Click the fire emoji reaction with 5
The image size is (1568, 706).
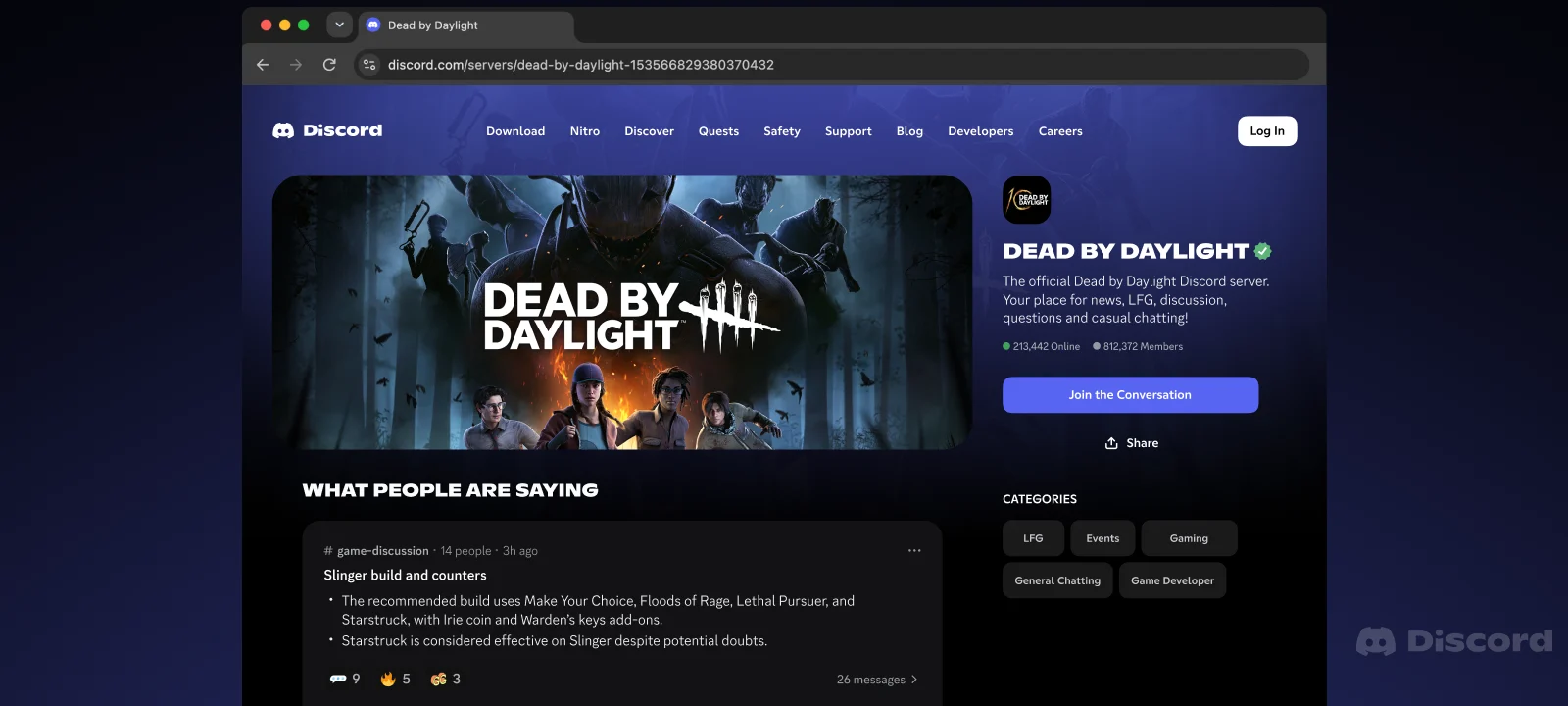click(396, 679)
